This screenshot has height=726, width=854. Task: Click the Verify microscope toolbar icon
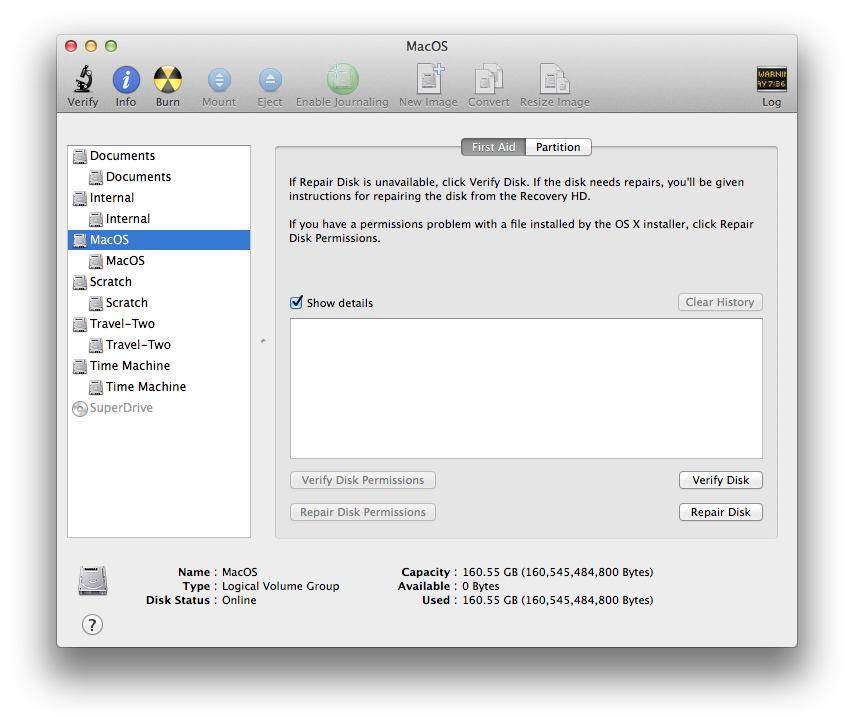coord(83,79)
